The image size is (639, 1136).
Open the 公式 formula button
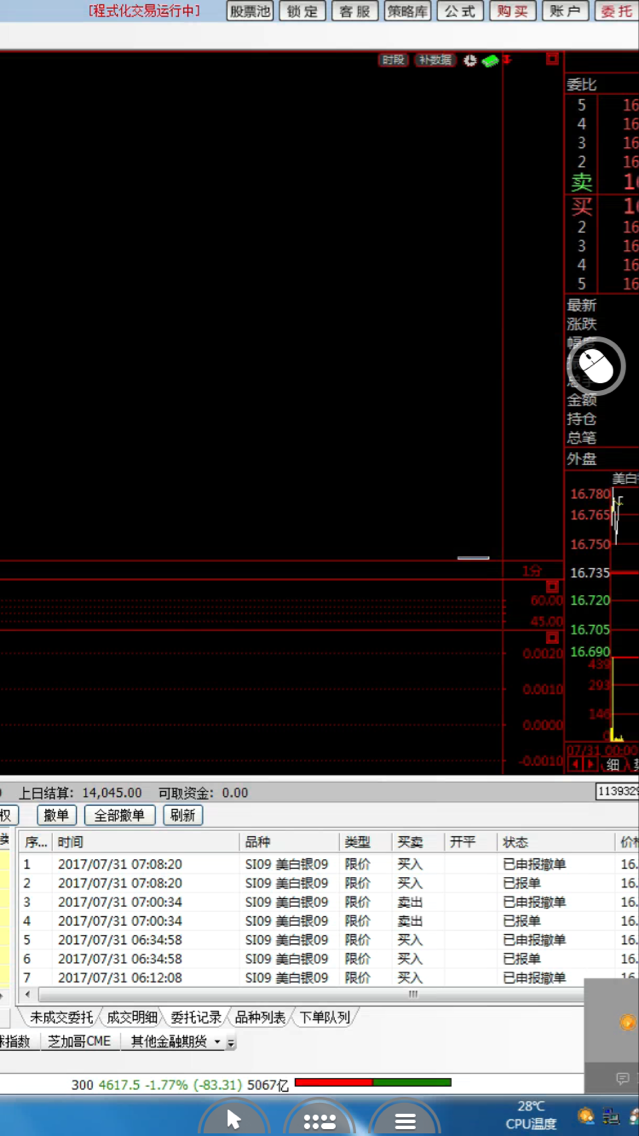click(460, 11)
